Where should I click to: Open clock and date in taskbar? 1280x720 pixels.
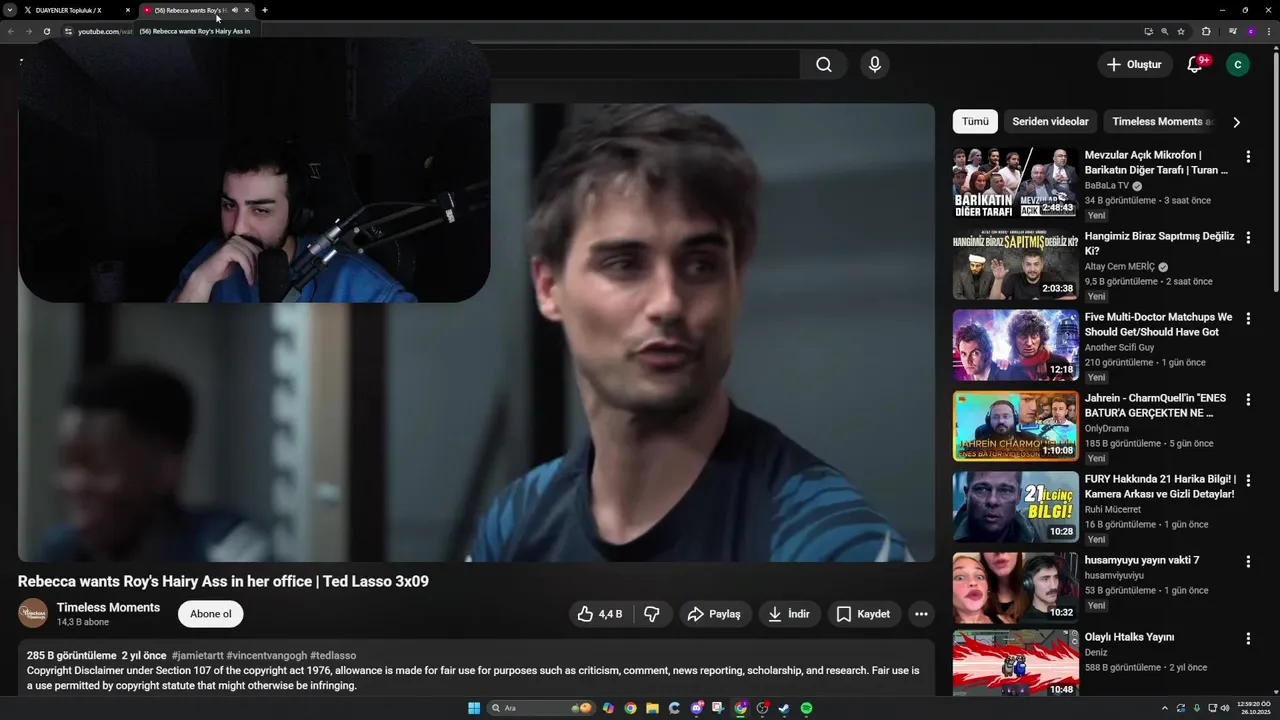1253,708
